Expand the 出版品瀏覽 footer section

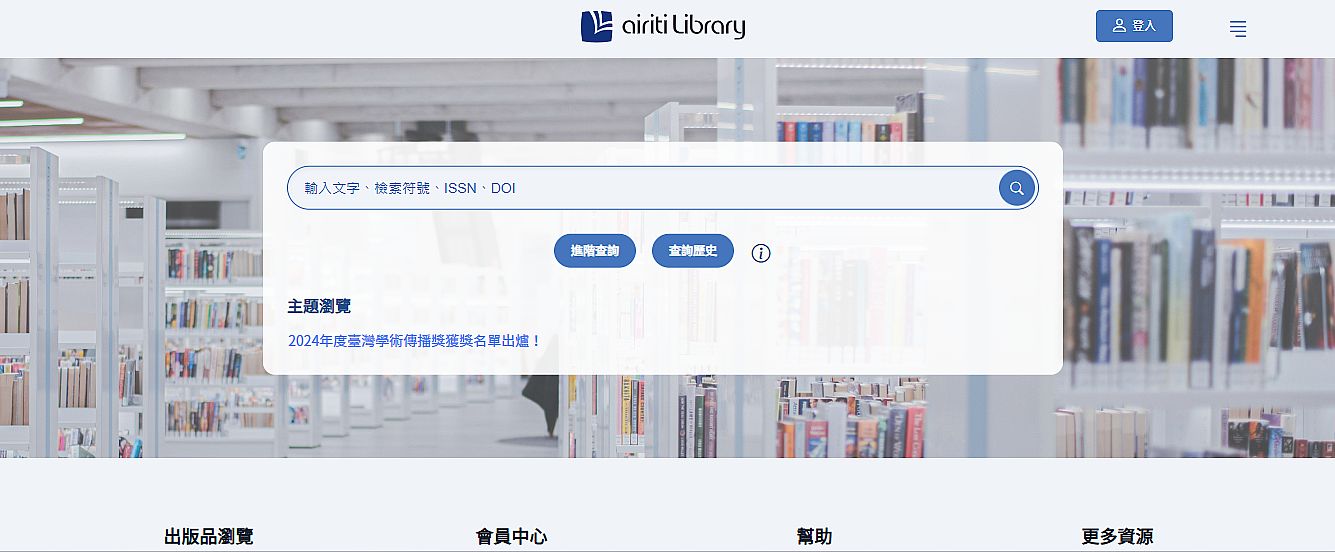pos(209,537)
